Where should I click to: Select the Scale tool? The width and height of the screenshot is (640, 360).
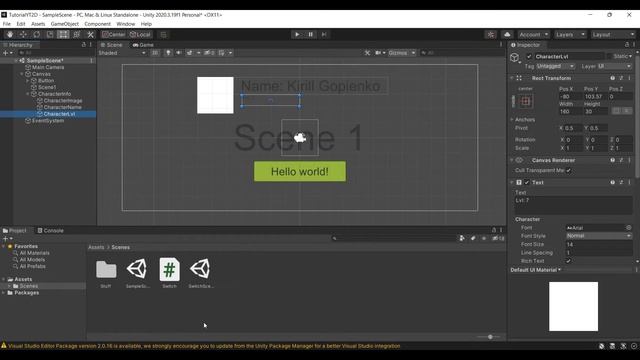coord(50,35)
